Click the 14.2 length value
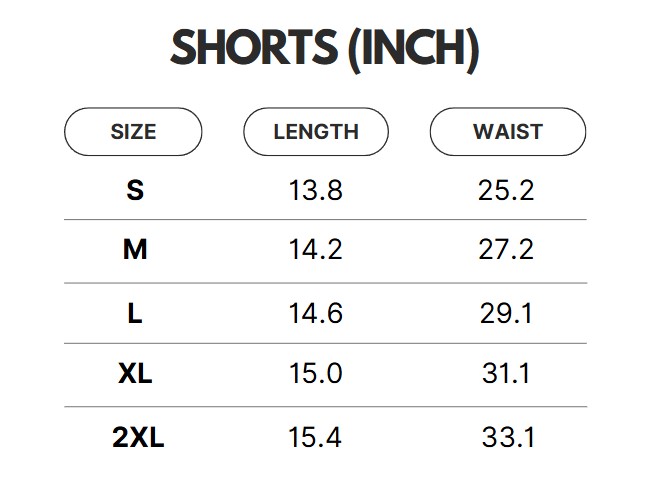Screen dimensions: 648x481 [x=316, y=250]
